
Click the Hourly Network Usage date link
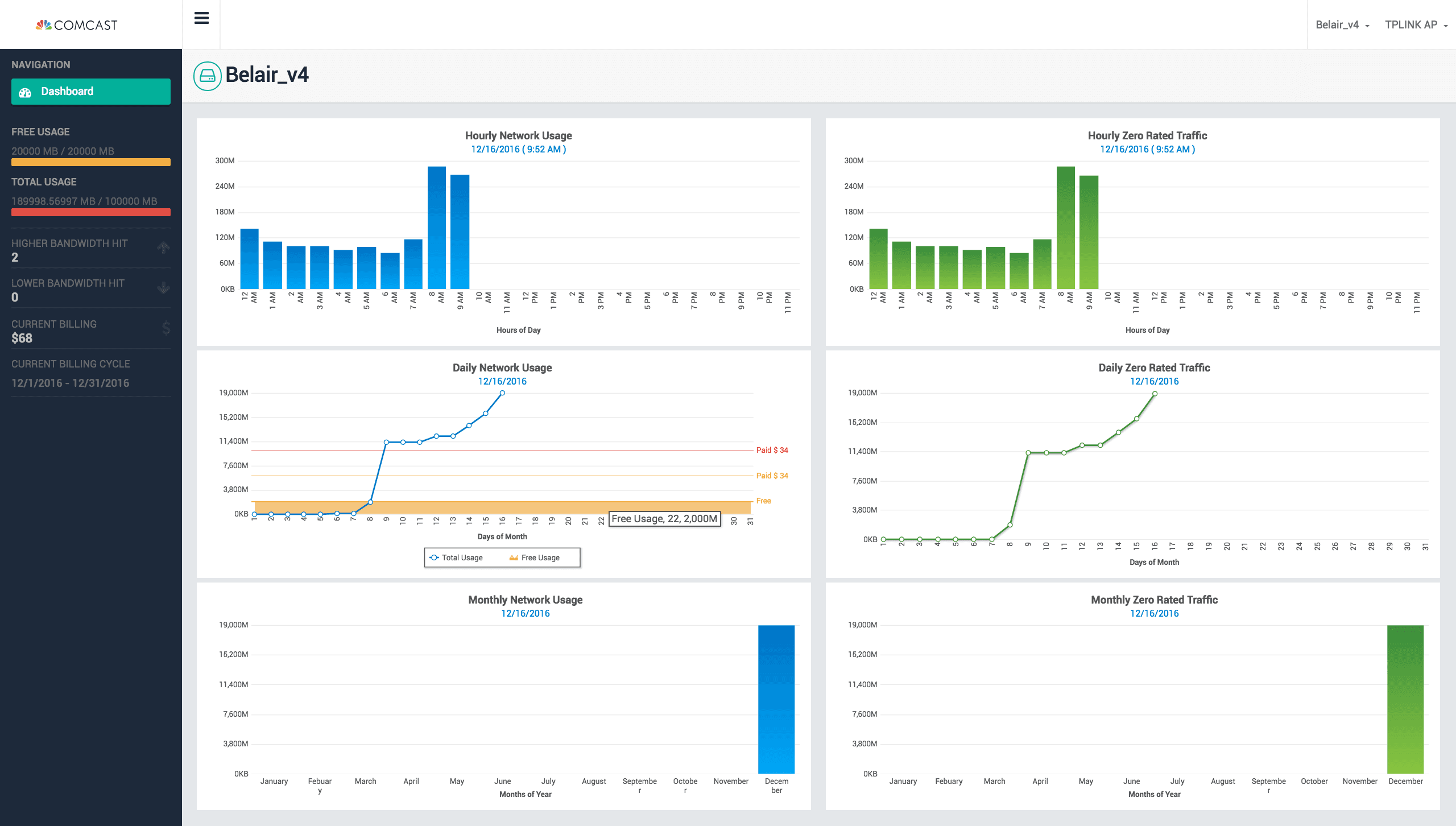tap(518, 149)
